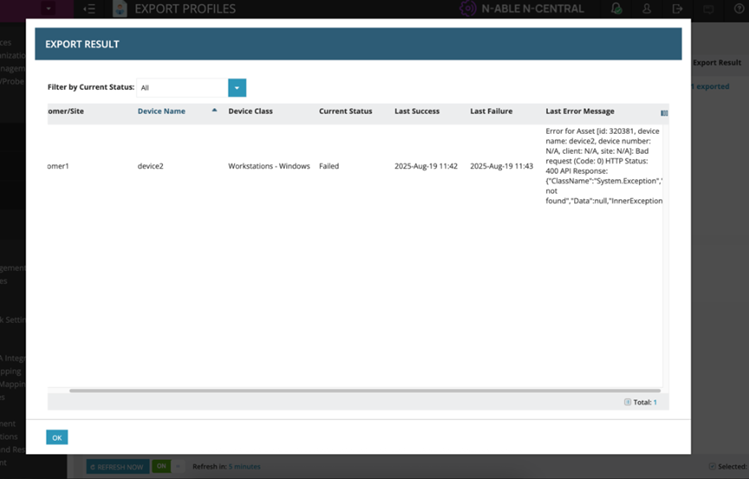Sort by Device Name column header
The width and height of the screenshot is (749, 479).
point(161,111)
